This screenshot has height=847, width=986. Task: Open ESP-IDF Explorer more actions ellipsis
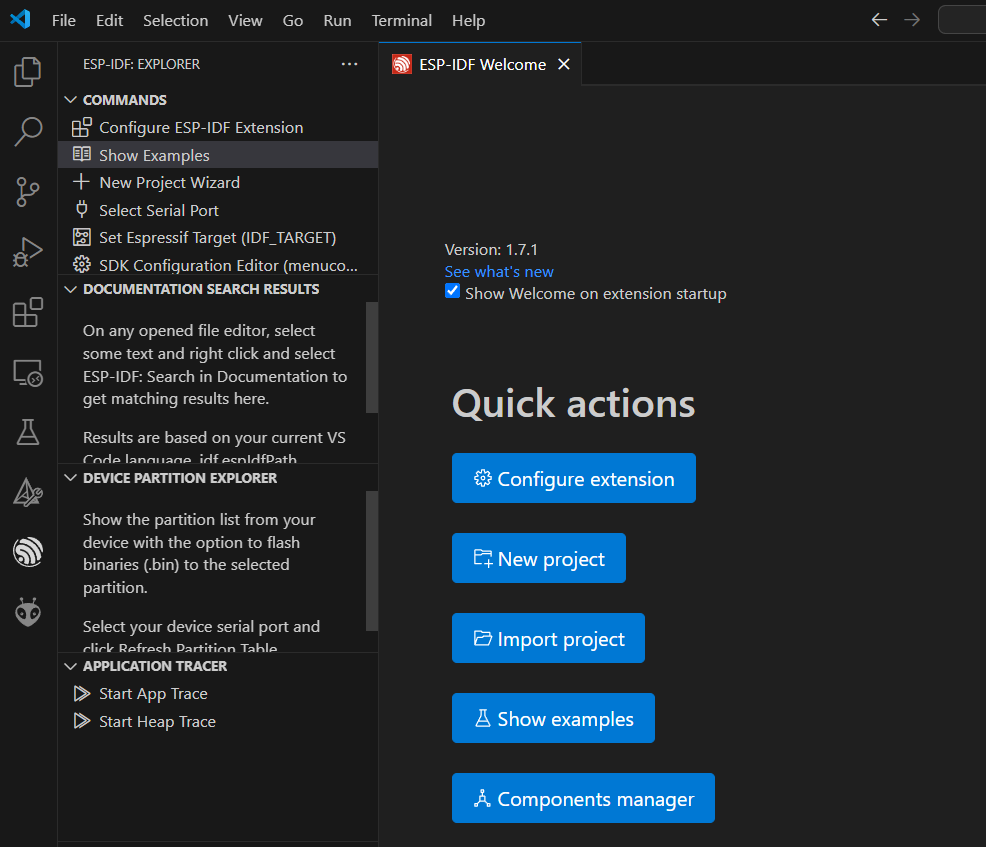coord(349,64)
